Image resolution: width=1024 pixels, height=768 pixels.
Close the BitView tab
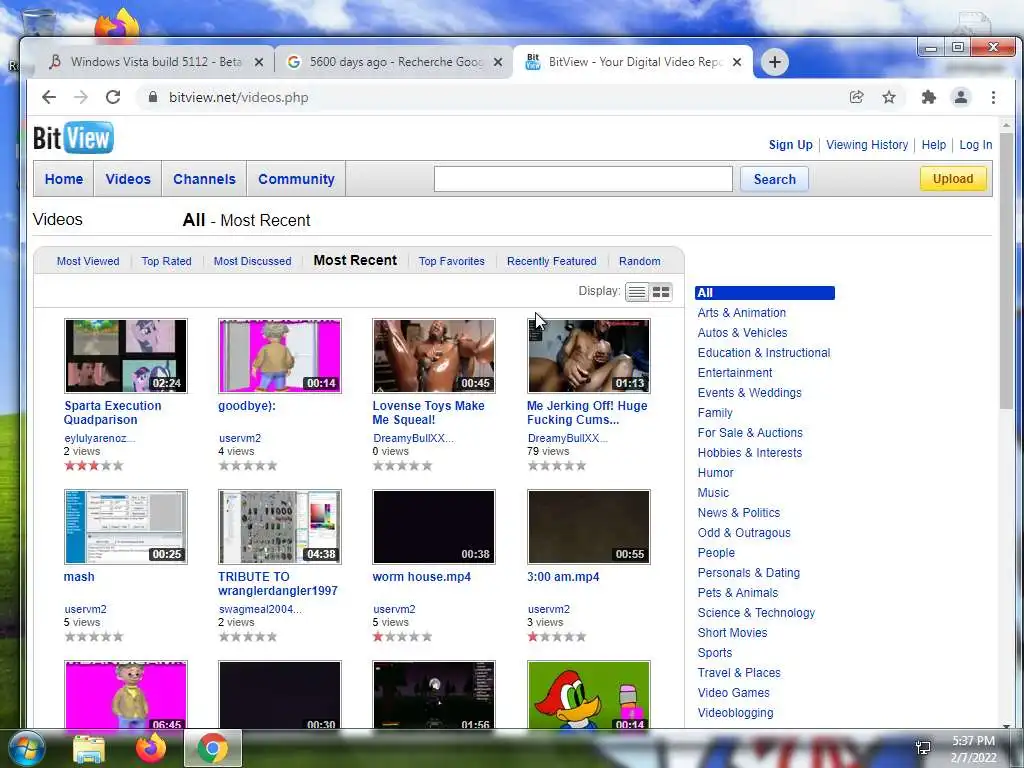coord(737,62)
